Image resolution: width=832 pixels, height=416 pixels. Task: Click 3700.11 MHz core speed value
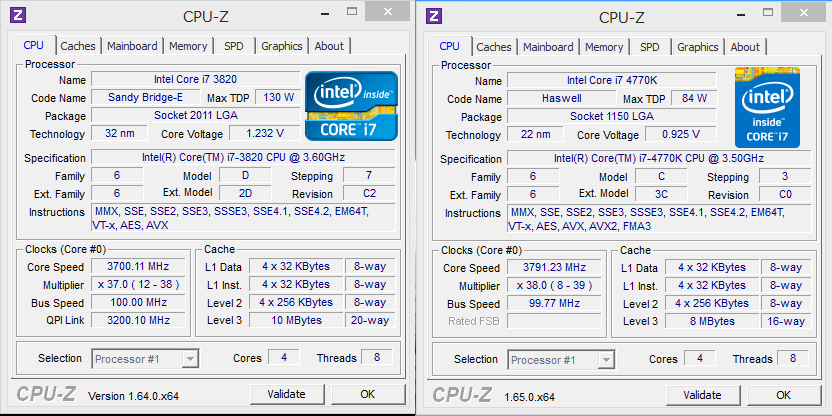coord(138,266)
